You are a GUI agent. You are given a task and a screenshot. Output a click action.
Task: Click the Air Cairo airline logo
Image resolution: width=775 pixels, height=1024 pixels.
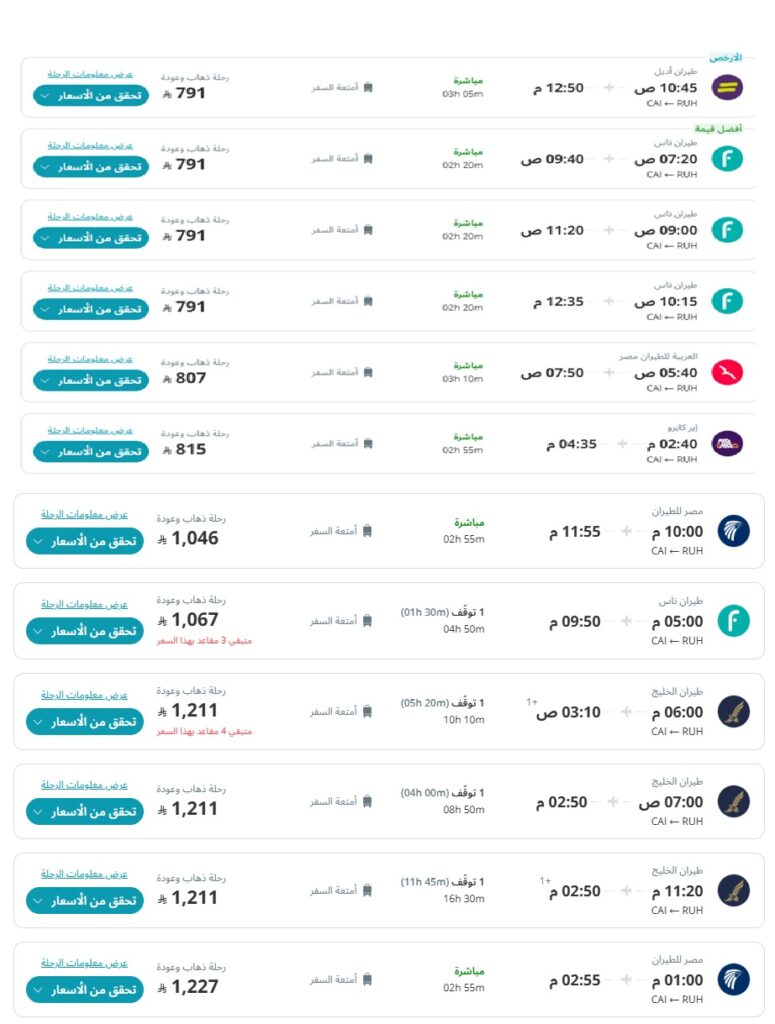727,443
